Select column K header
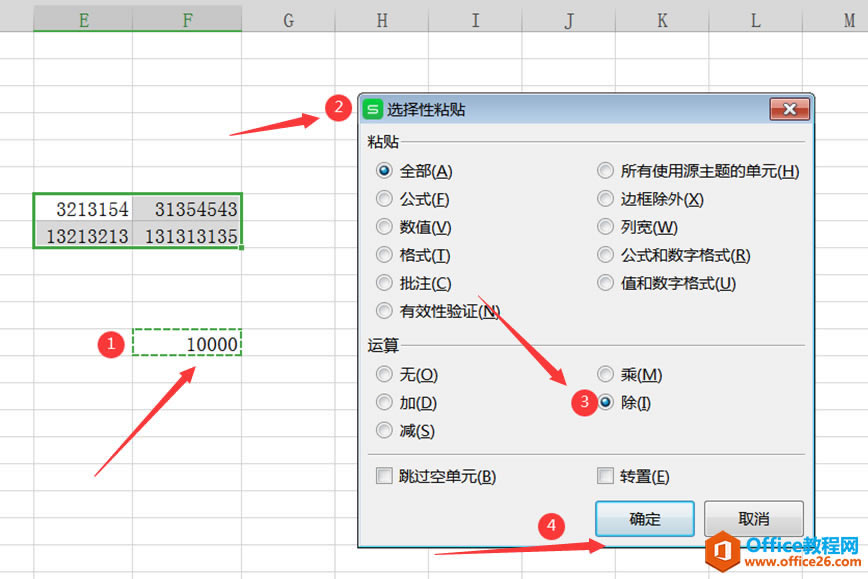Screen dimensions: 868x579 [662, 20]
